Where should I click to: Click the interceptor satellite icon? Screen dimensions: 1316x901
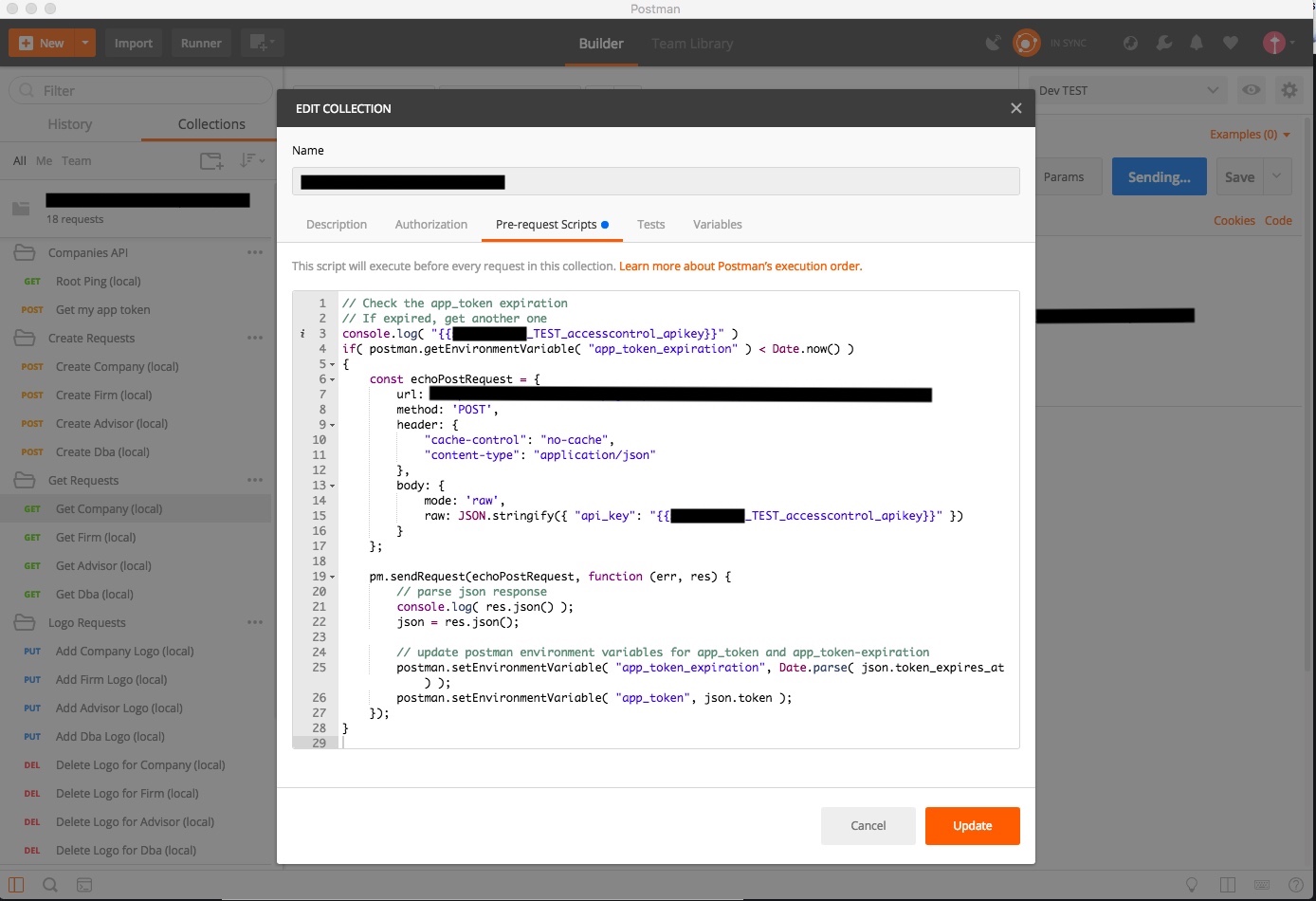point(993,43)
